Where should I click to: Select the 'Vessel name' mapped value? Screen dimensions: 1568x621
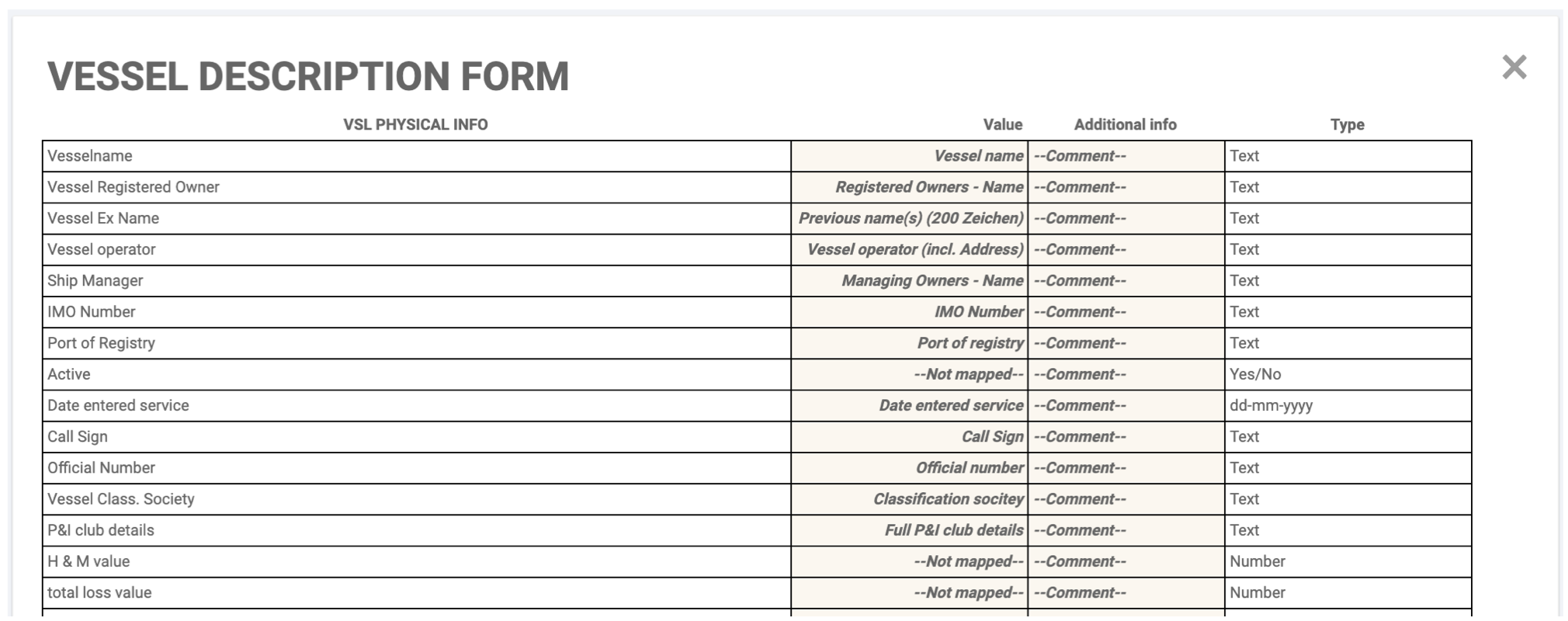(x=977, y=156)
